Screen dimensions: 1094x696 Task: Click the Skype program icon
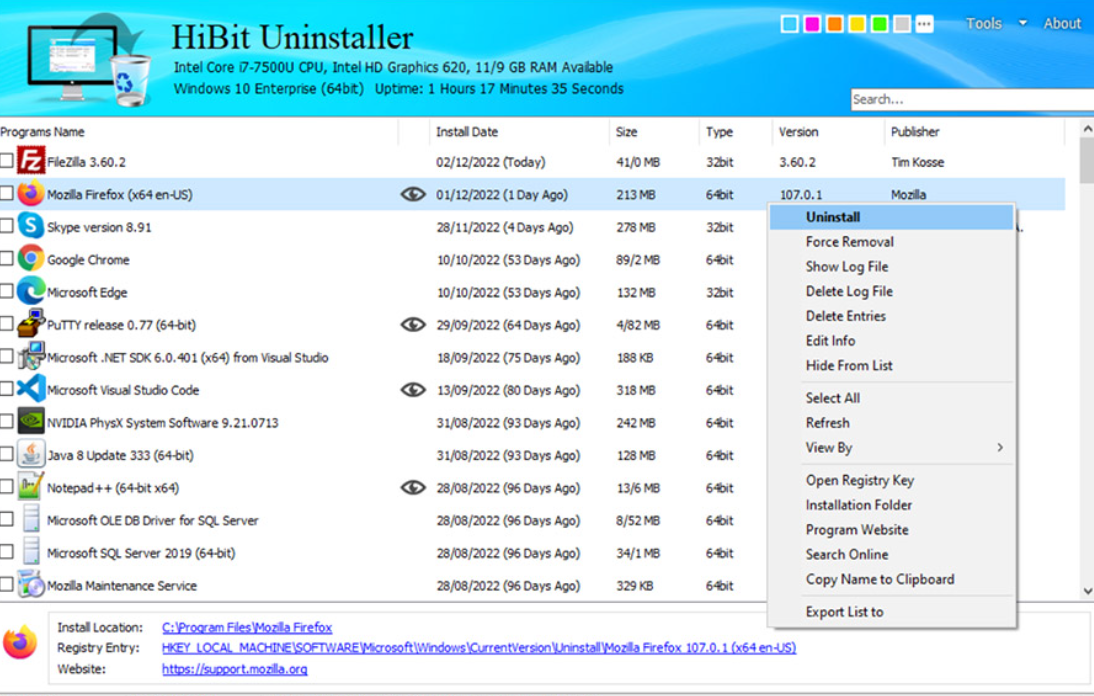click(x=31, y=226)
